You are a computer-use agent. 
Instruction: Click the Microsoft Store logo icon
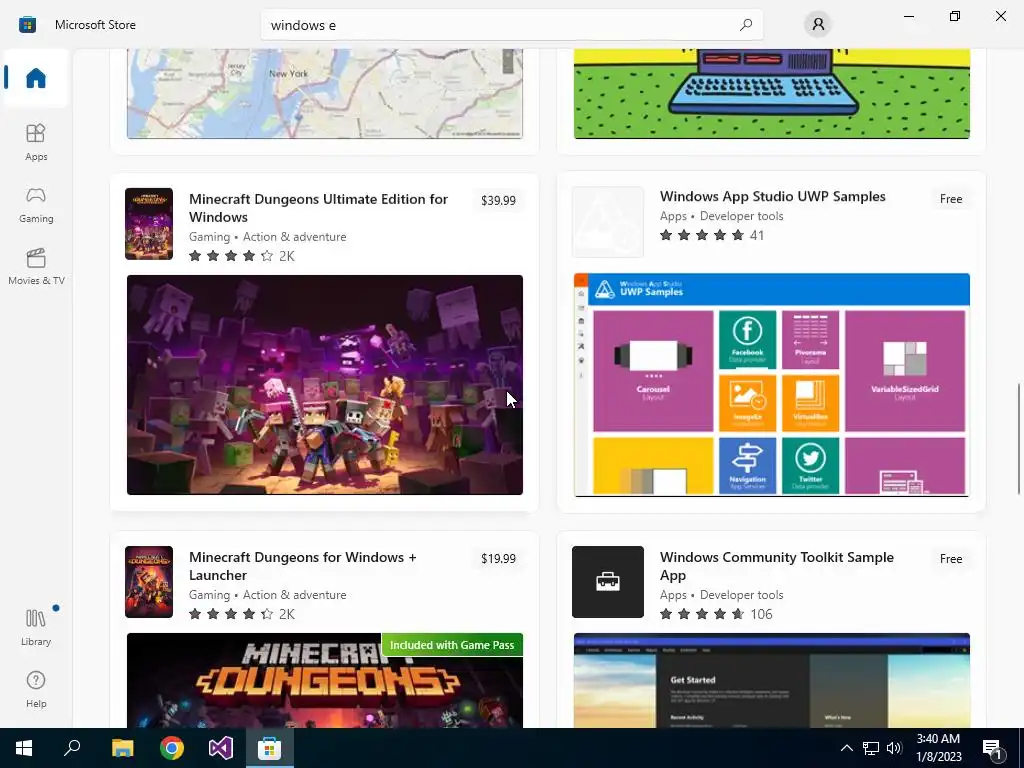click(27, 25)
